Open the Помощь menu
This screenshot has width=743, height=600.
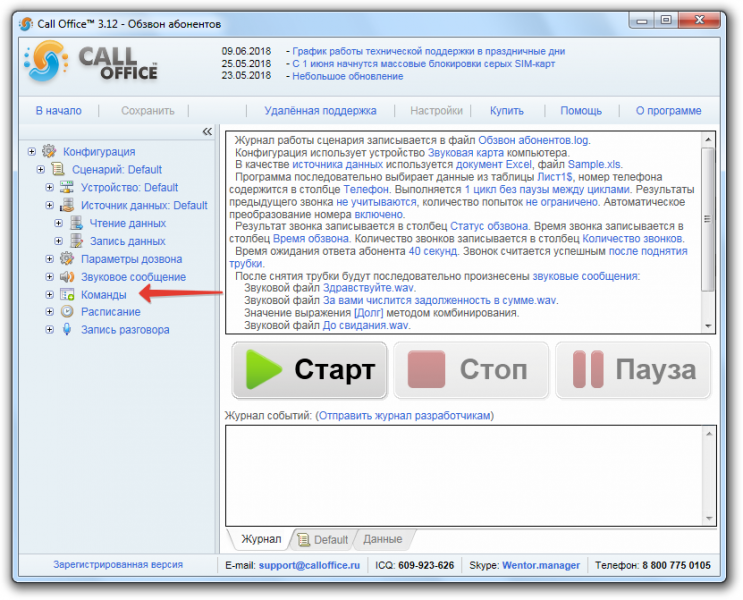pyautogui.click(x=581, y=111)
